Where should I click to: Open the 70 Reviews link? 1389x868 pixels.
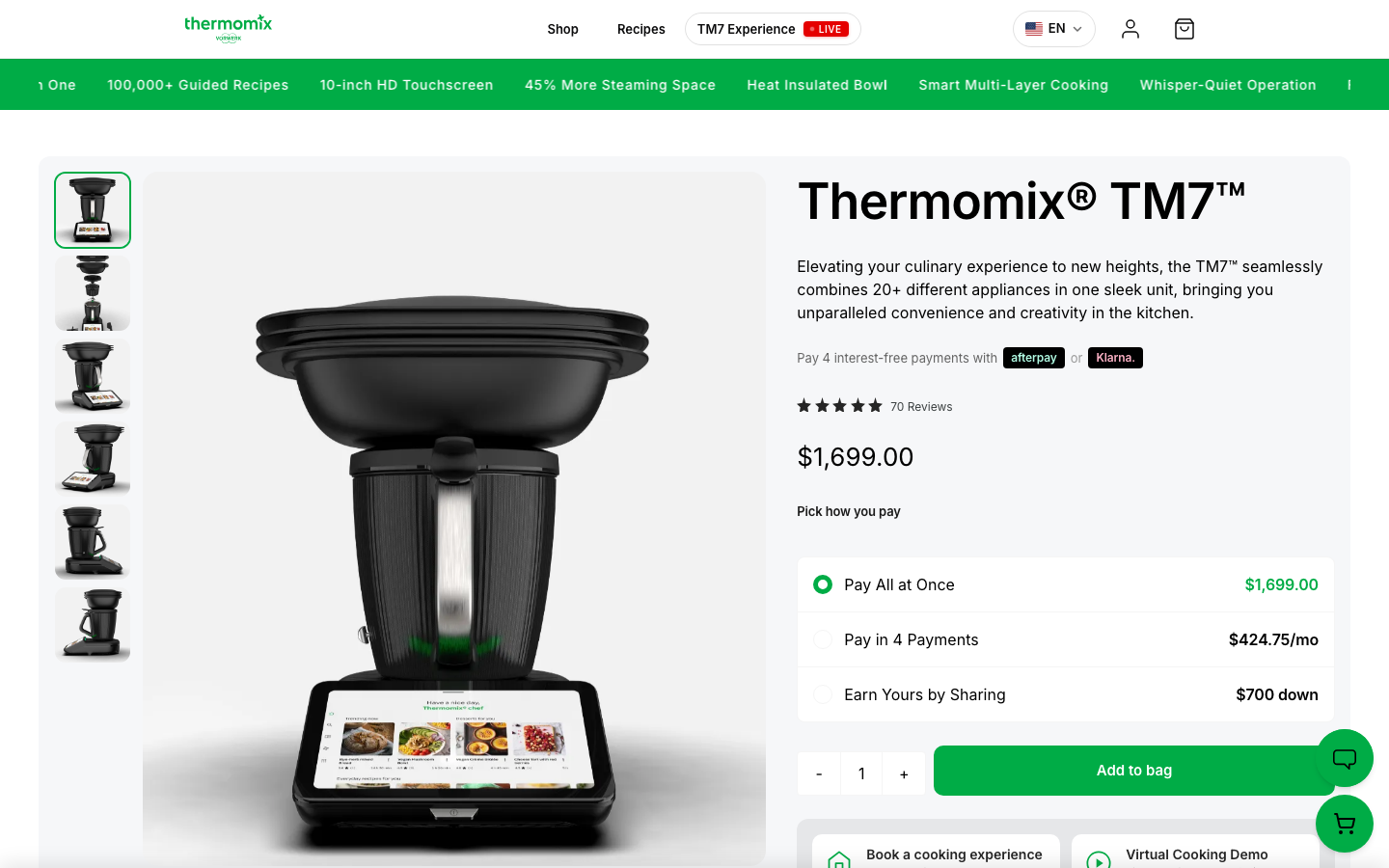(x=921, y=407)
